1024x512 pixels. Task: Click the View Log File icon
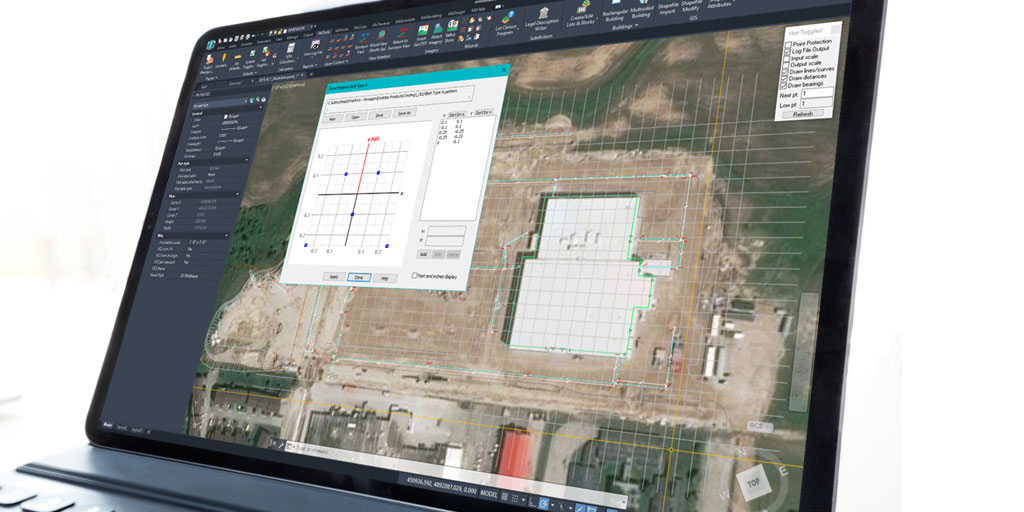(x=315, y=47)
